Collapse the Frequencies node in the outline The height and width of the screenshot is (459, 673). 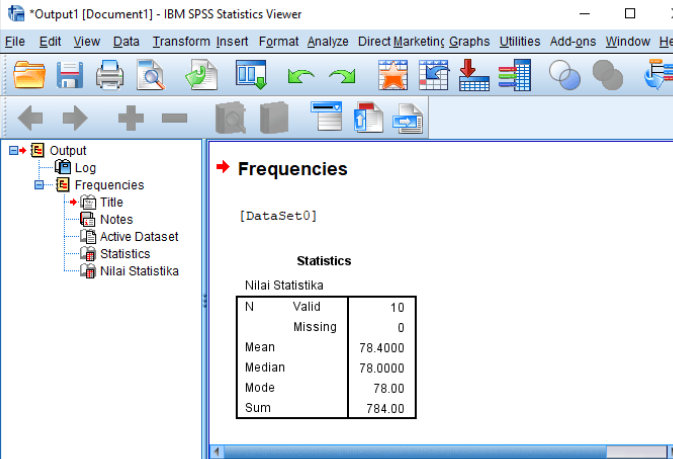pos(40,185)
